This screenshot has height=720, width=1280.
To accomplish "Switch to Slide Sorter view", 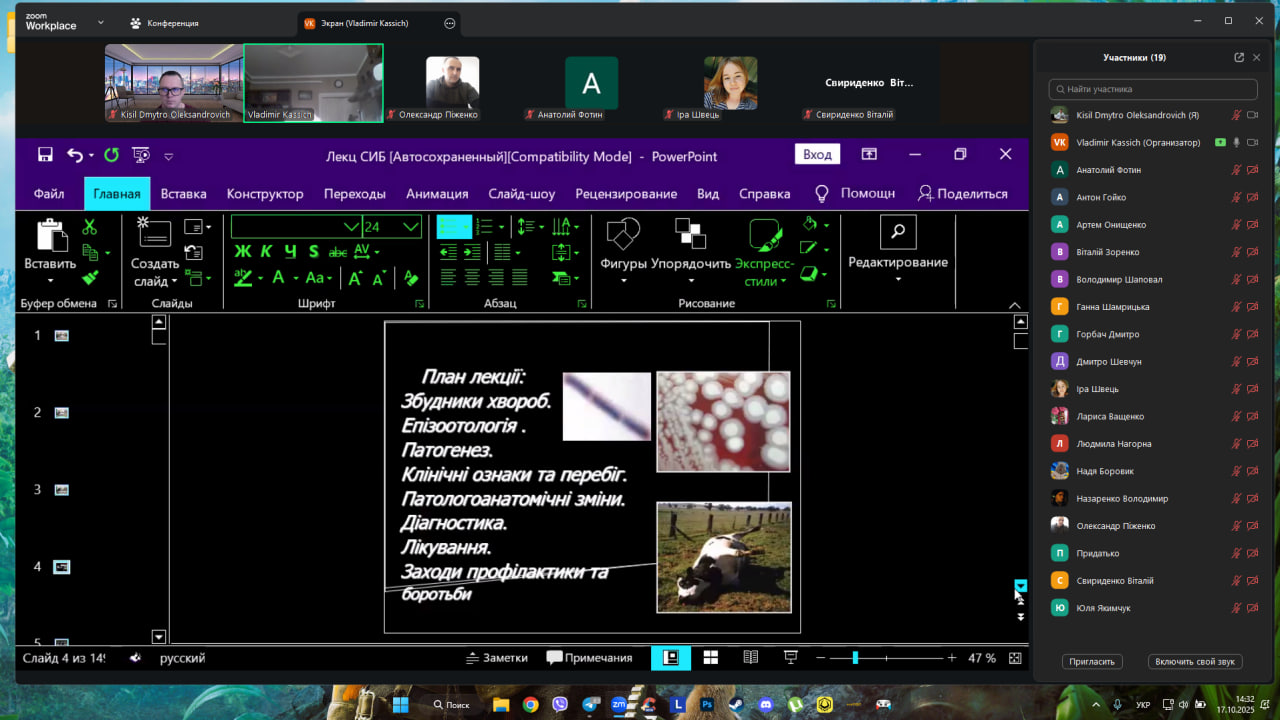I will (x=711, y=658).
